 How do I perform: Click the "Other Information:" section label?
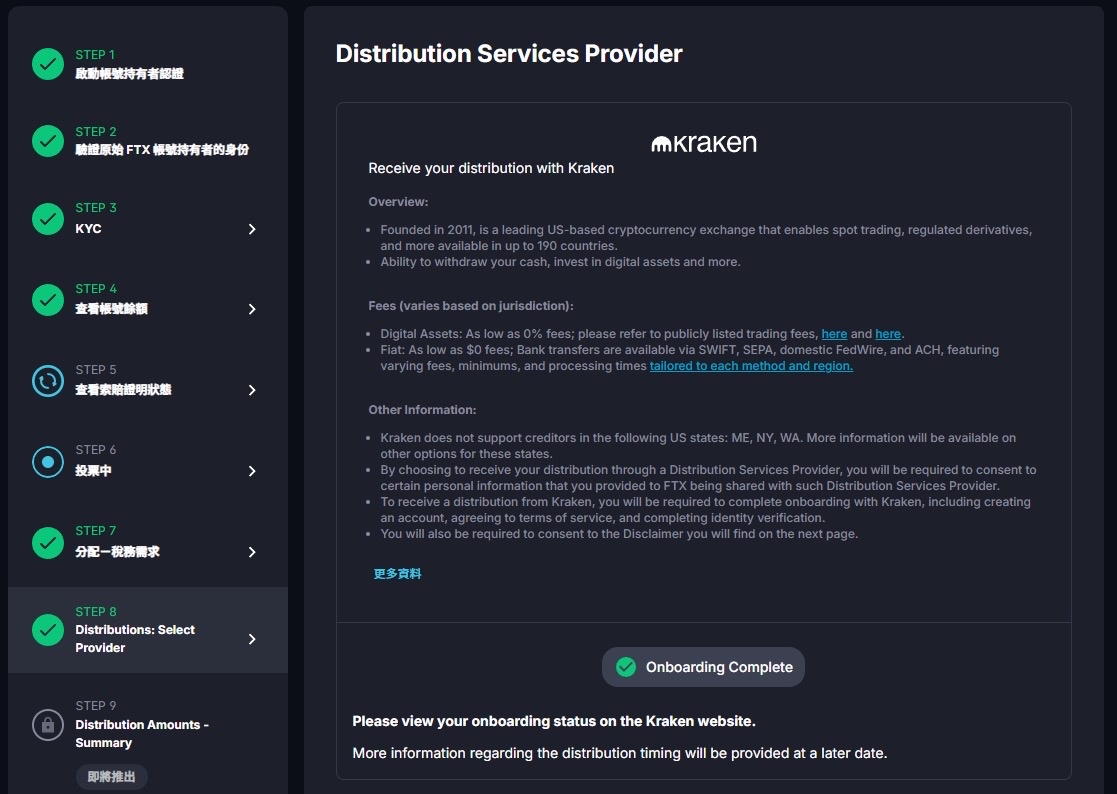(x=422, y=410)
